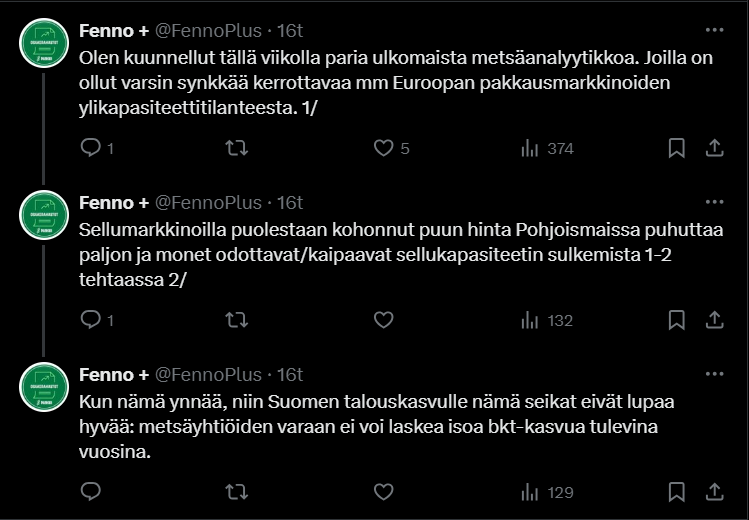749x520 pixels.
Task: Bookmark the first tweet about pakkausmarkkinoiden
Action: [677, 148]
